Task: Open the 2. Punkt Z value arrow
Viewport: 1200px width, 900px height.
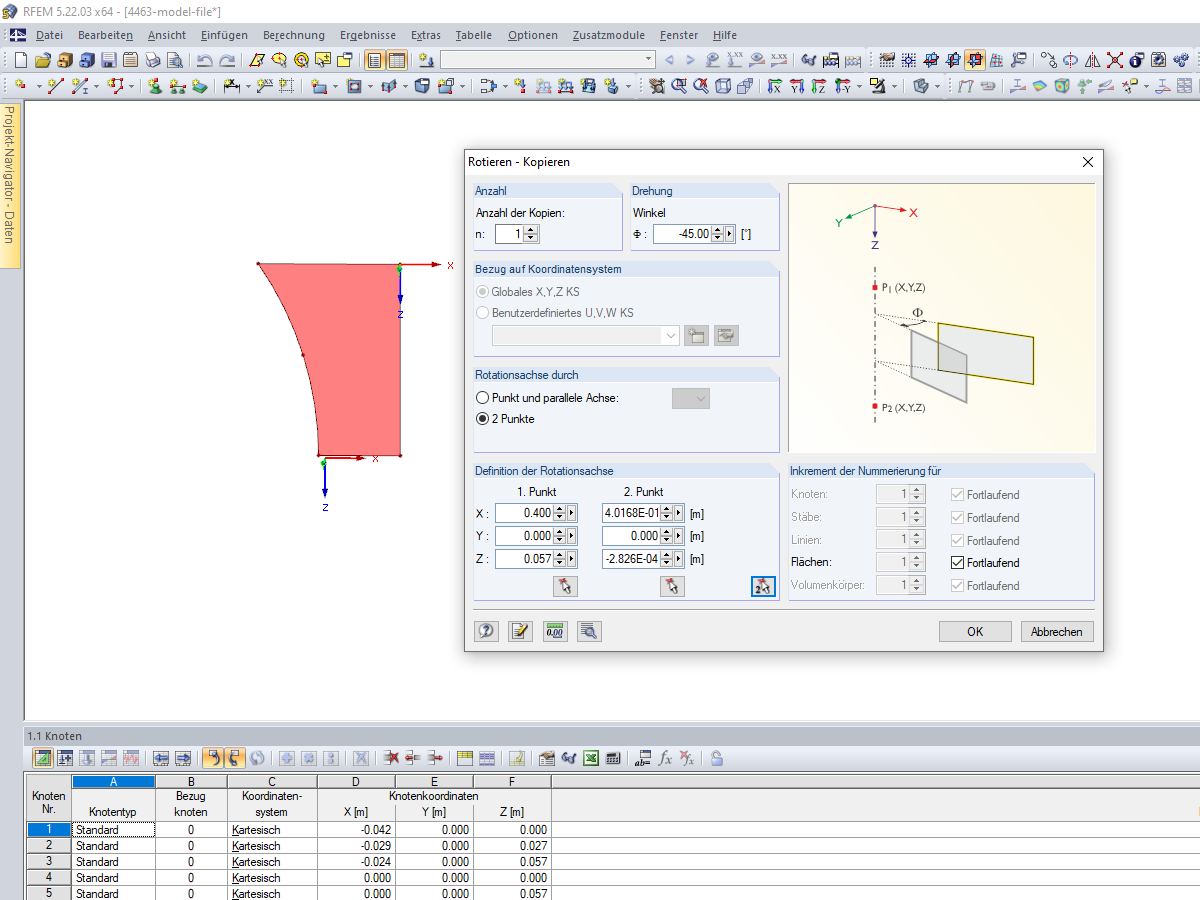Action: point(680,560)
